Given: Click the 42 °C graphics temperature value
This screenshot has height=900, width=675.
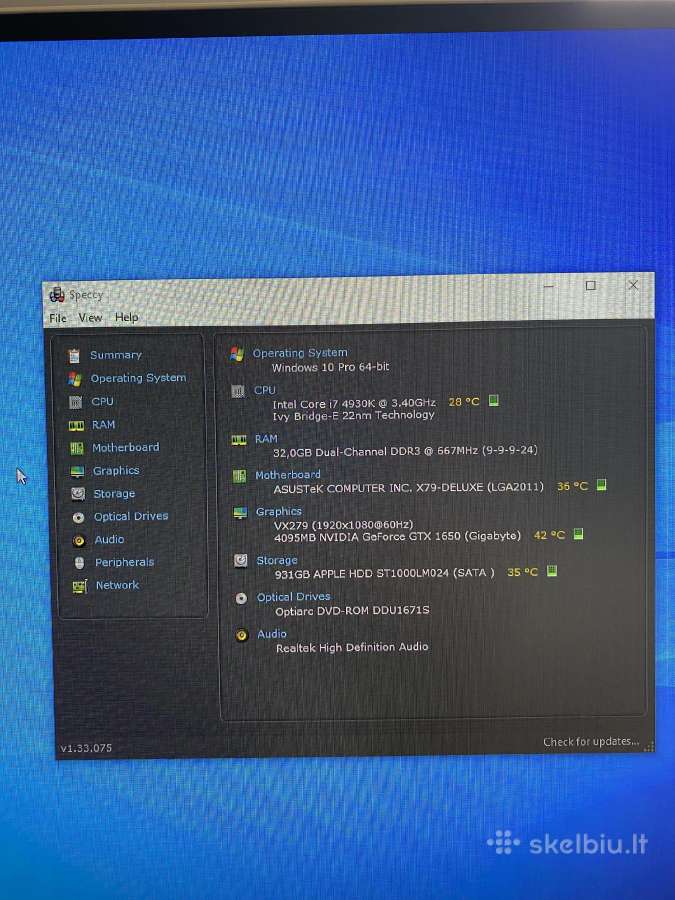Looking at the screenshot, I should 549,536.
